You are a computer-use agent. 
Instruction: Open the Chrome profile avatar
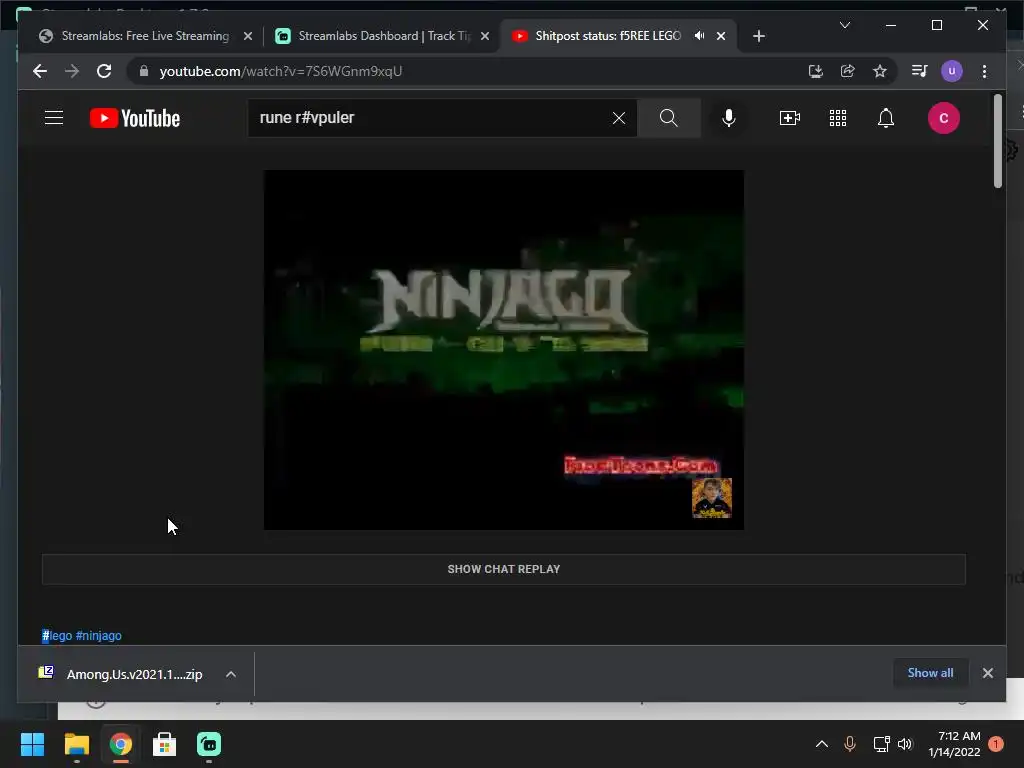(952, 71)
